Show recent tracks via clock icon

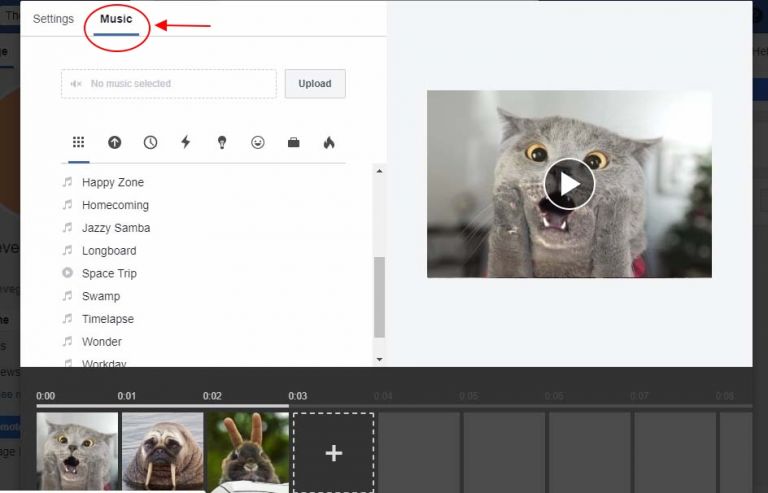click(x=150, y=143)
